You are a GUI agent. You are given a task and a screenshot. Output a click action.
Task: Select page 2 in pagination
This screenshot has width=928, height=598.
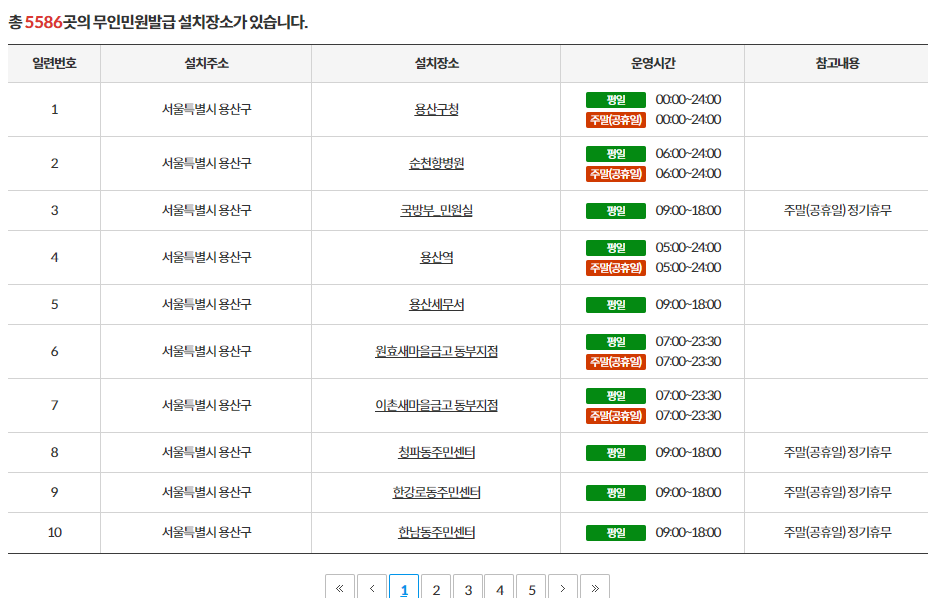point(436,589)
